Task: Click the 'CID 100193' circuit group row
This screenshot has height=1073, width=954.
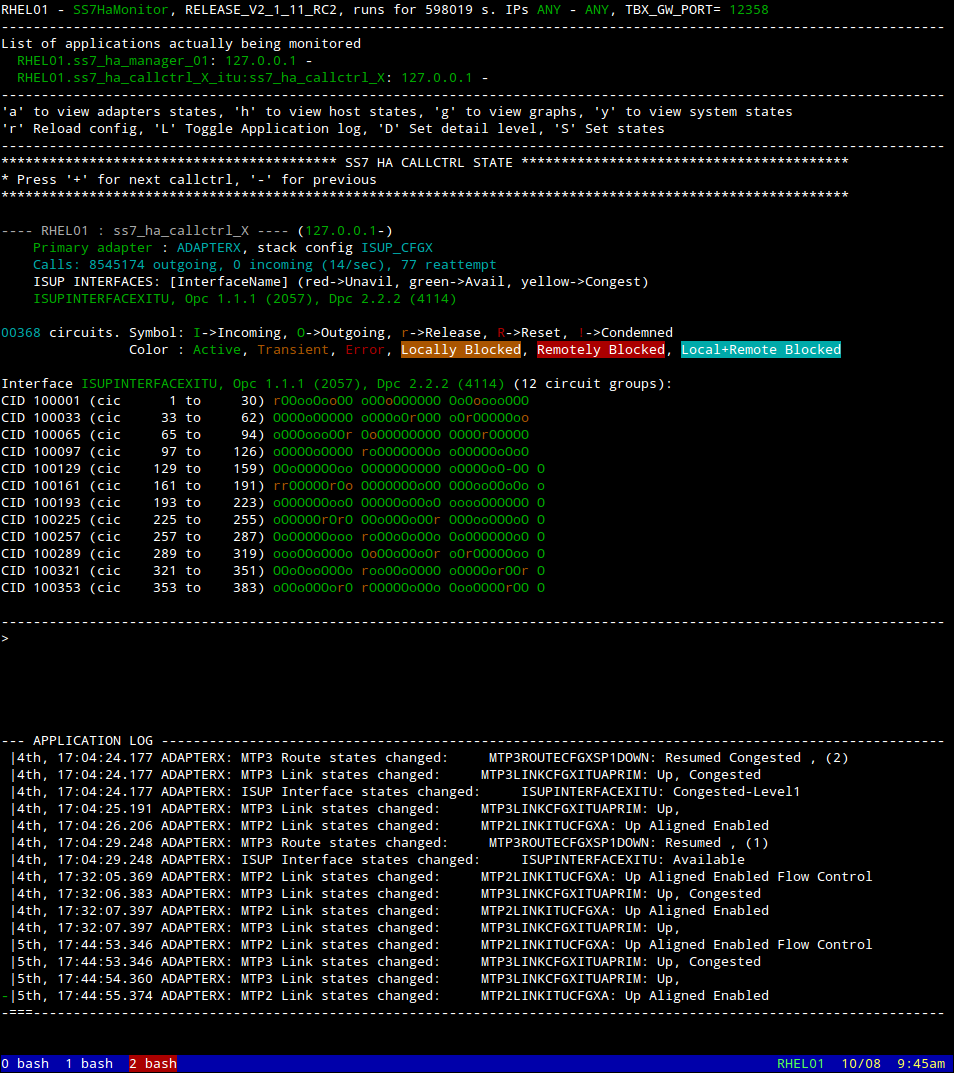Action: coord(273,503)
